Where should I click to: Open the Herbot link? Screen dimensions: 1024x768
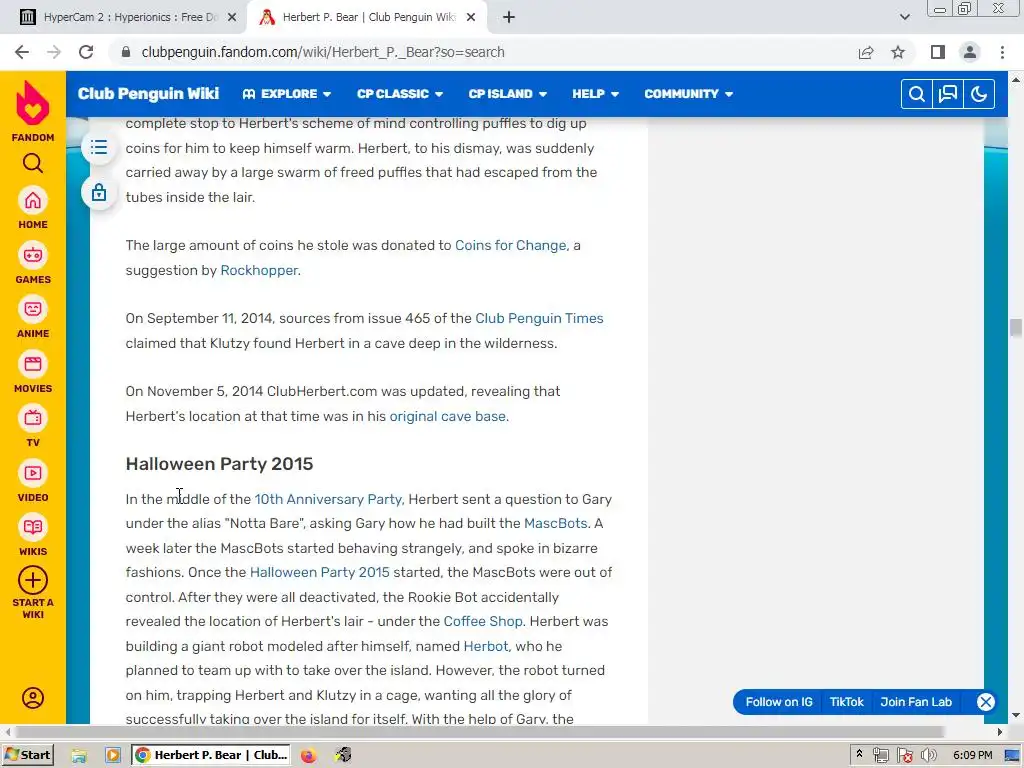485,647
